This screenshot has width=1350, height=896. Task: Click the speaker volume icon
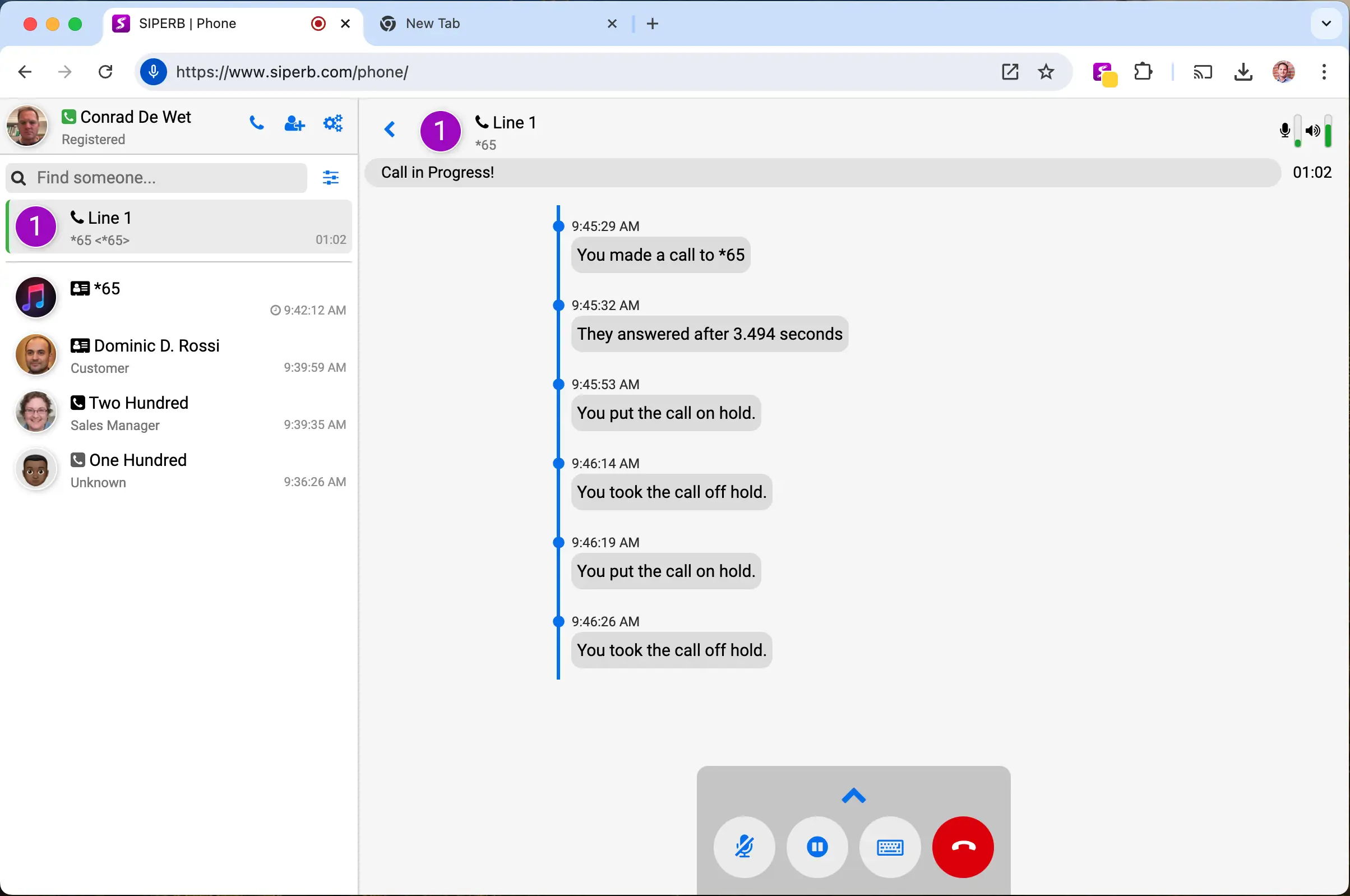coord(1313,131)
